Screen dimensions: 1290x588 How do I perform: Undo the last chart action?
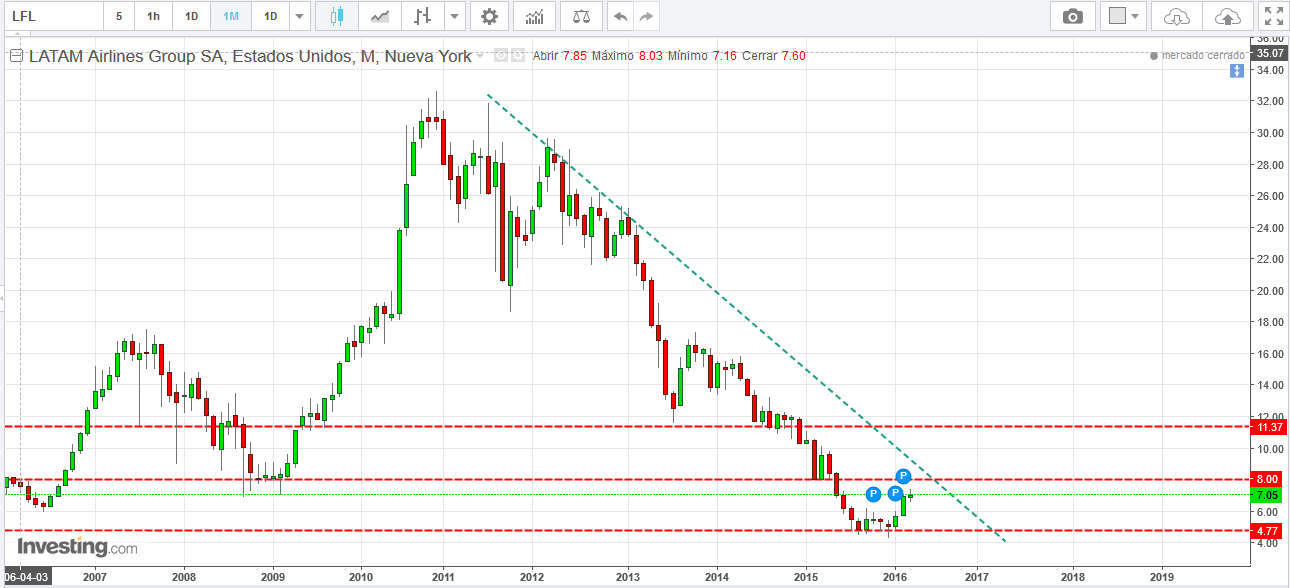click(x=621, y=16)
